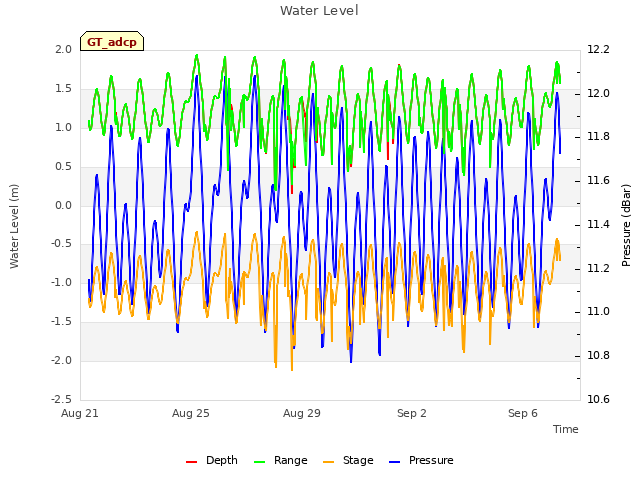Click the -1.0 left axis tick label
640x480 pixels.
[61, 282]
